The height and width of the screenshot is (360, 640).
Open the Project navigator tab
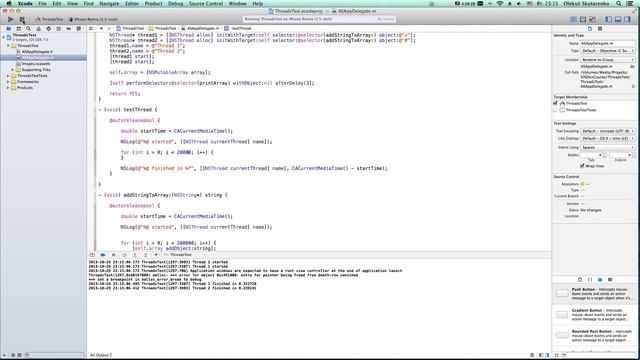(9, 29)
